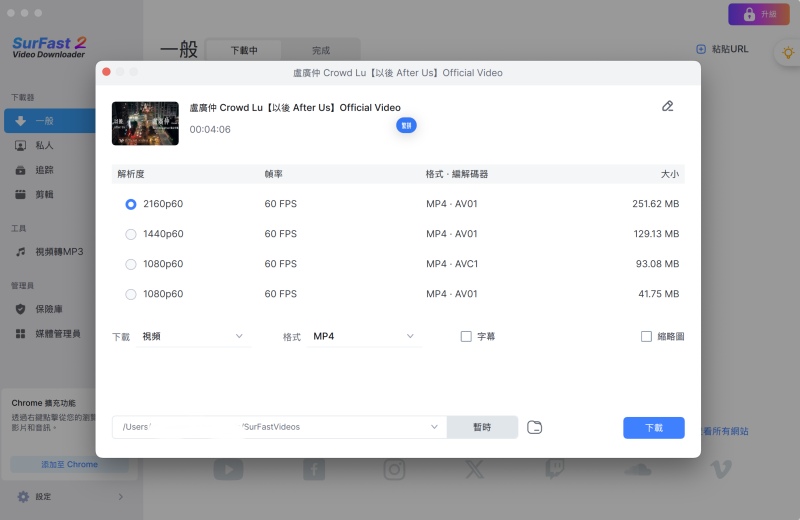This screenshot has width=800, height=520.
Task: Select the 2160p60 resolution radio button
Action: point(131,204)
